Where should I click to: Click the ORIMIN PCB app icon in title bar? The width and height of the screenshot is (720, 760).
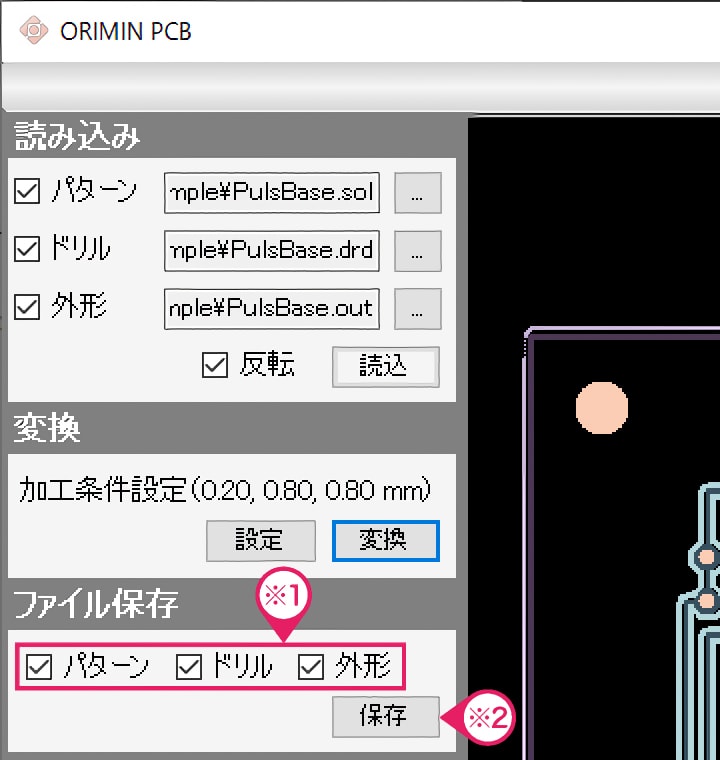(x=34, y=30)
